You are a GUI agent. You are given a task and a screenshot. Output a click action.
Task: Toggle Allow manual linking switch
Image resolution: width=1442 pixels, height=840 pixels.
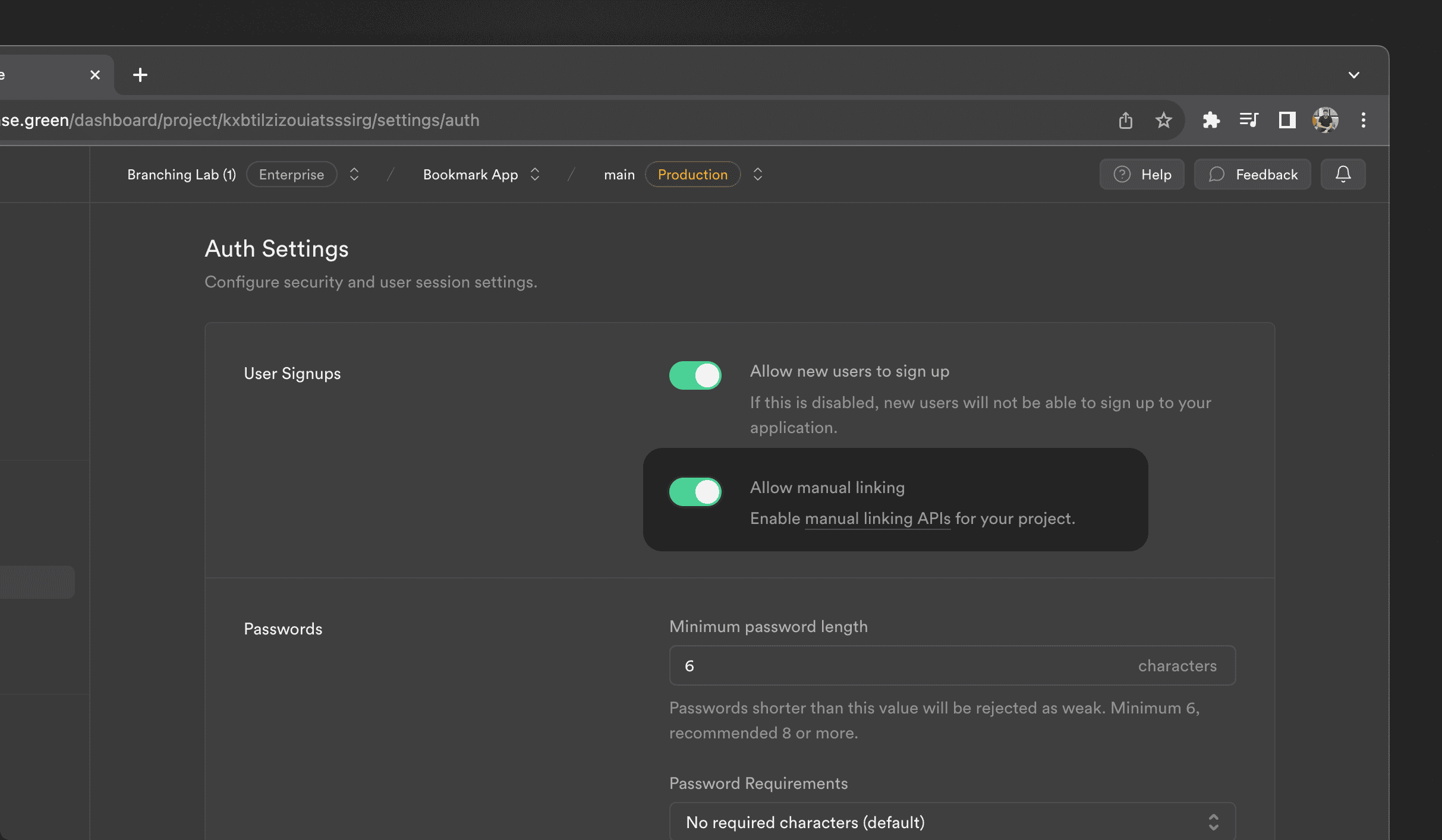pos(695,492)
